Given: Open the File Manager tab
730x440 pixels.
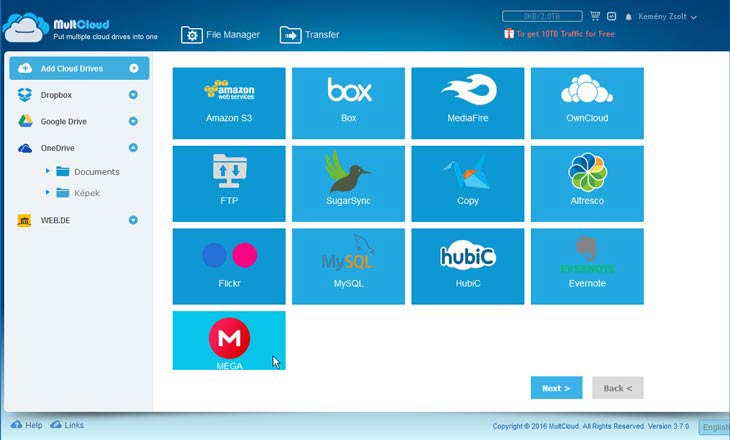Looking at the screenshot, I should 220,35.
